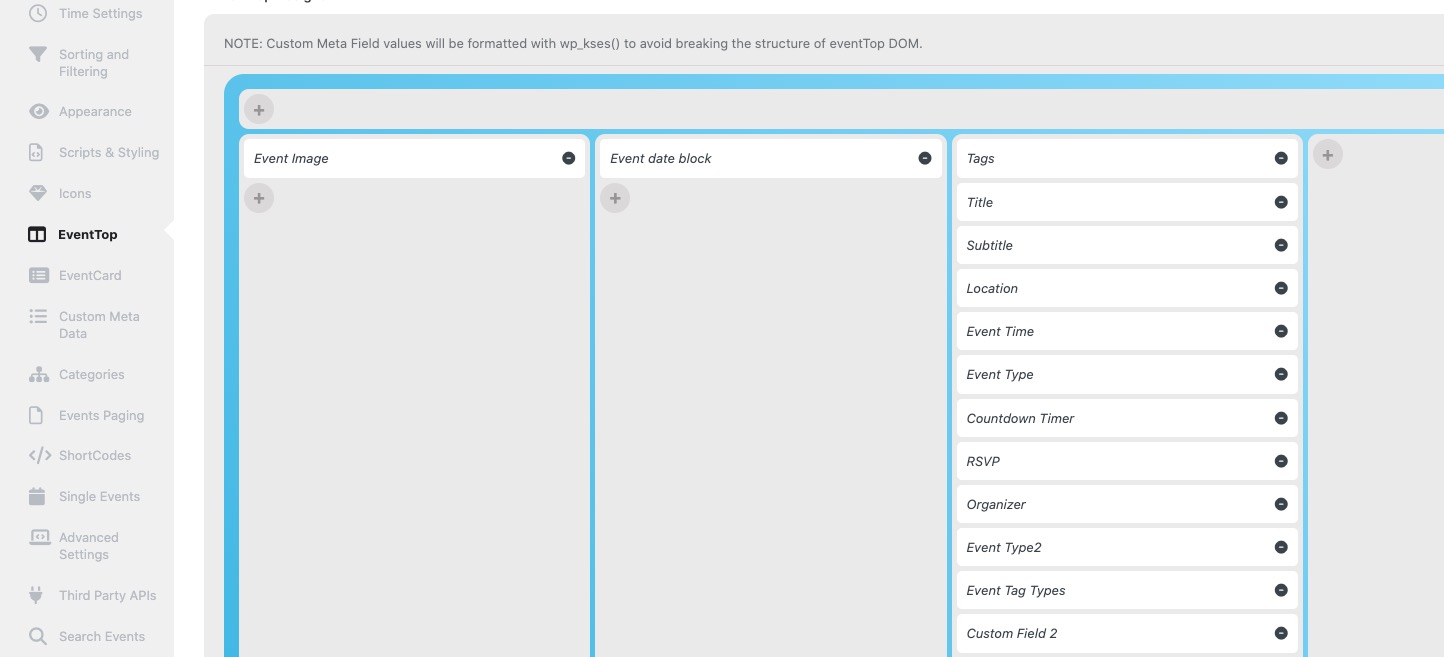Remove Event Type2 field with minus icon
The height and width of the screenshot is (657, 1444).
1281,547
